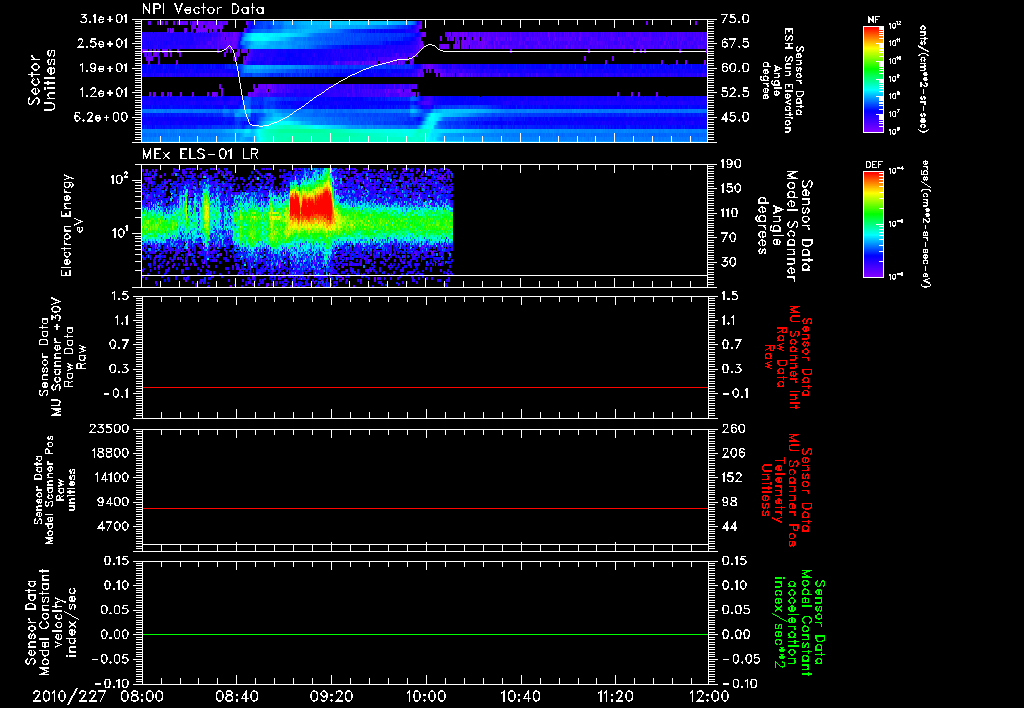Click the "3.1e+01" sector tick label

104,19
